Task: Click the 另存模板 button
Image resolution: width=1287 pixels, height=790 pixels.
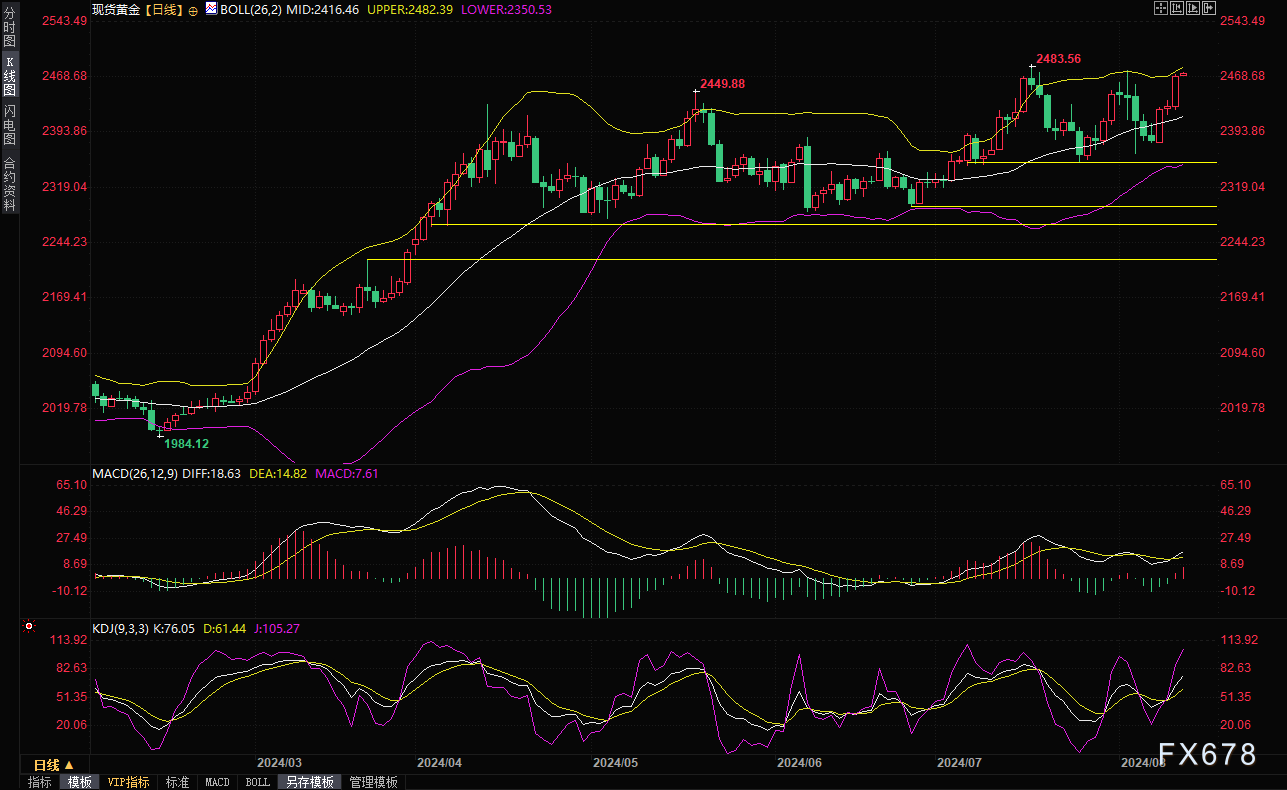Action: [x=310, y=782]
